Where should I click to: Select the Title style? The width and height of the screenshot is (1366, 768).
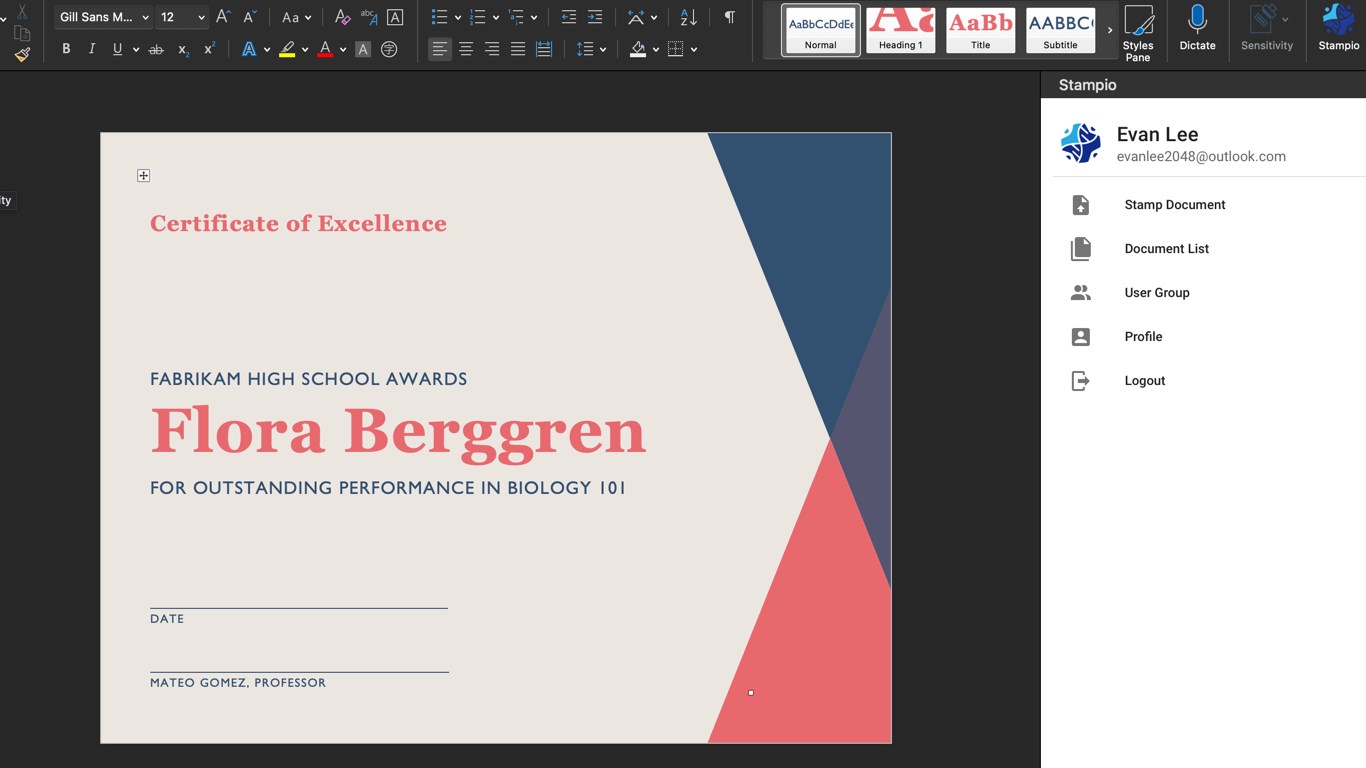pyautogui.click(x=980, y=29)
